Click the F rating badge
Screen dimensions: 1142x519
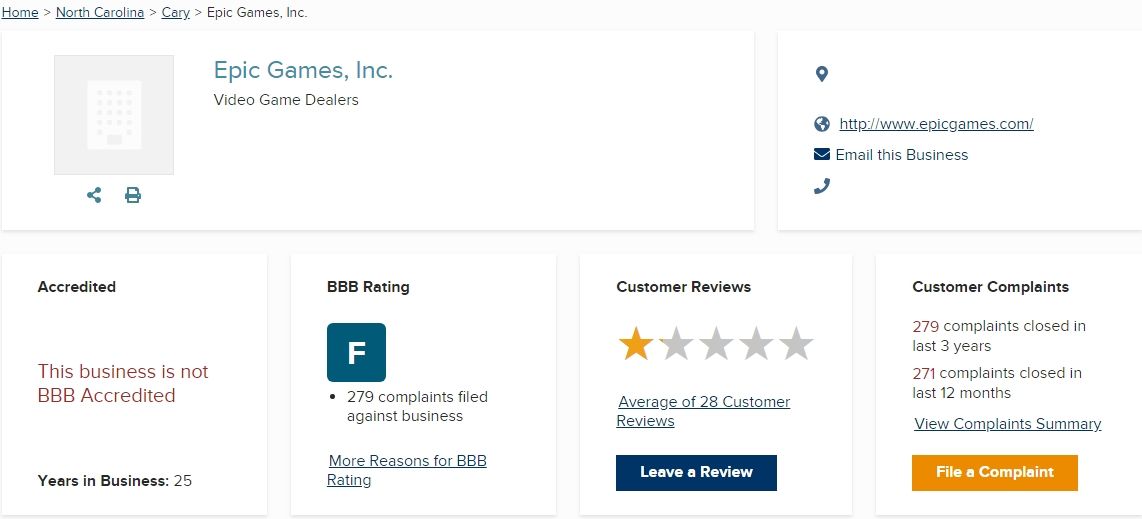(x=356, y=352)
